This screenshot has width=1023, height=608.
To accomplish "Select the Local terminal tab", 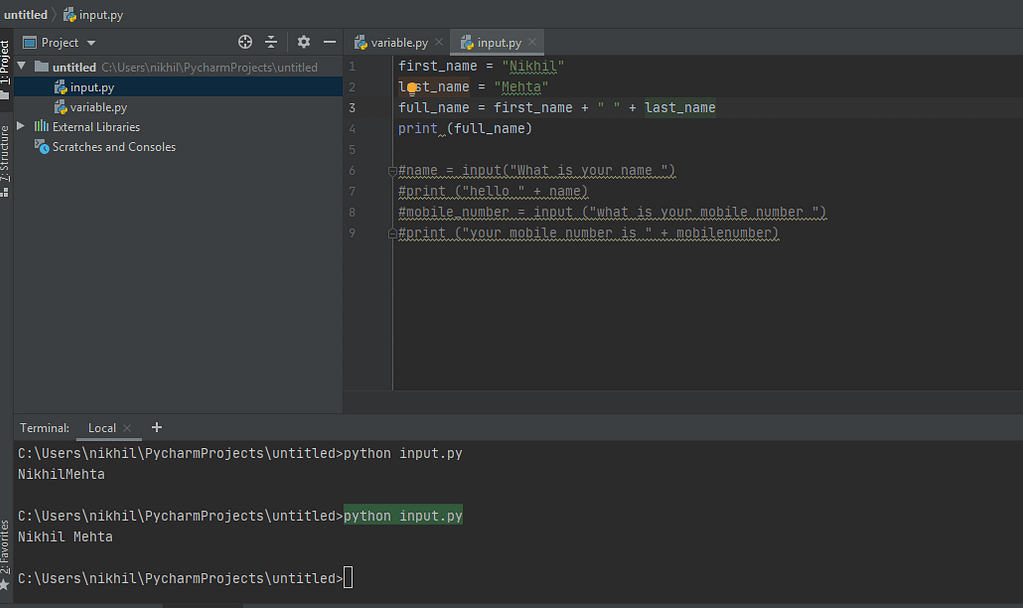I will point(102,428).
